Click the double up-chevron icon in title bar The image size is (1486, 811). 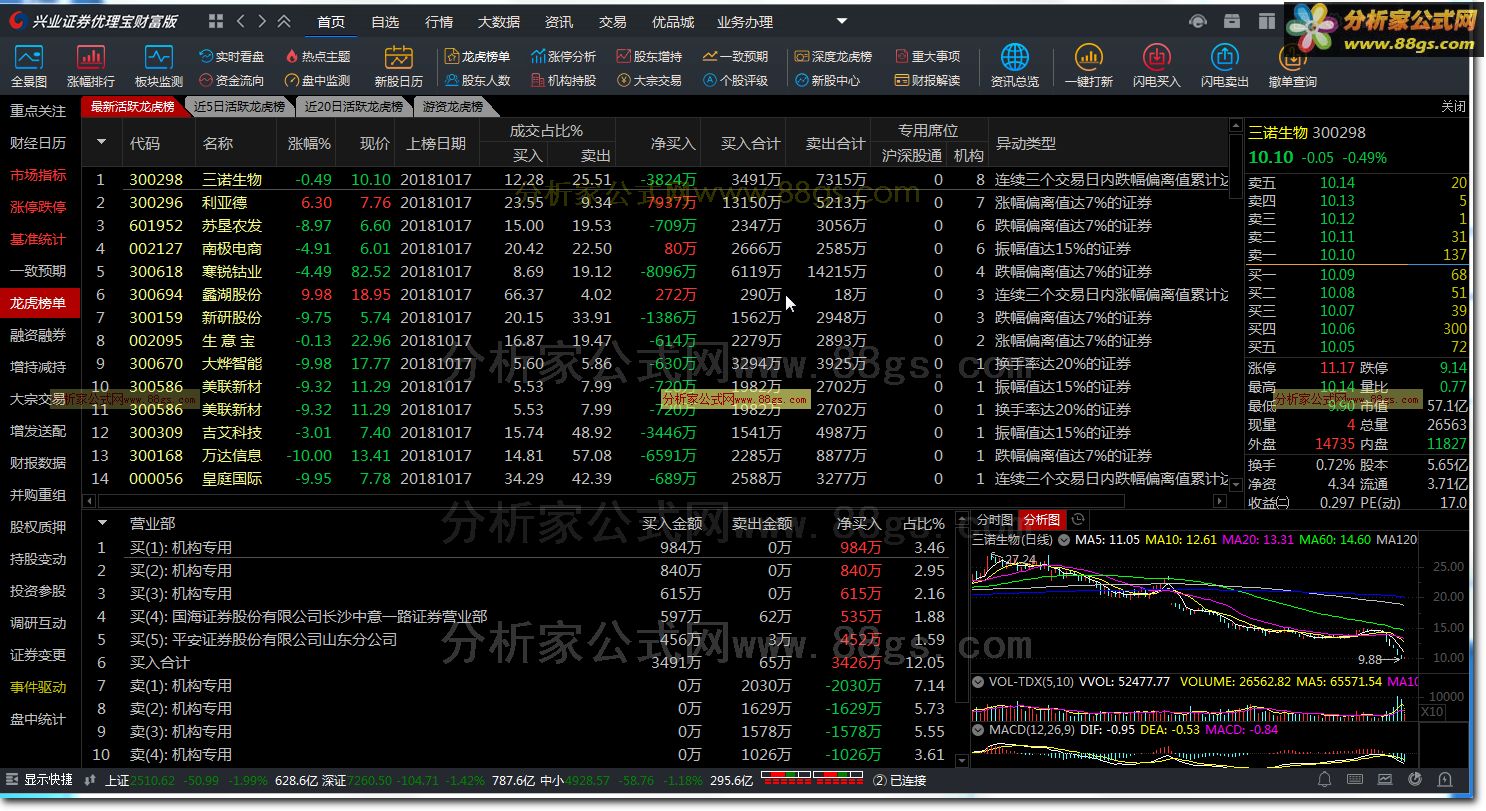pyautogui.click(x=285, y=21)
